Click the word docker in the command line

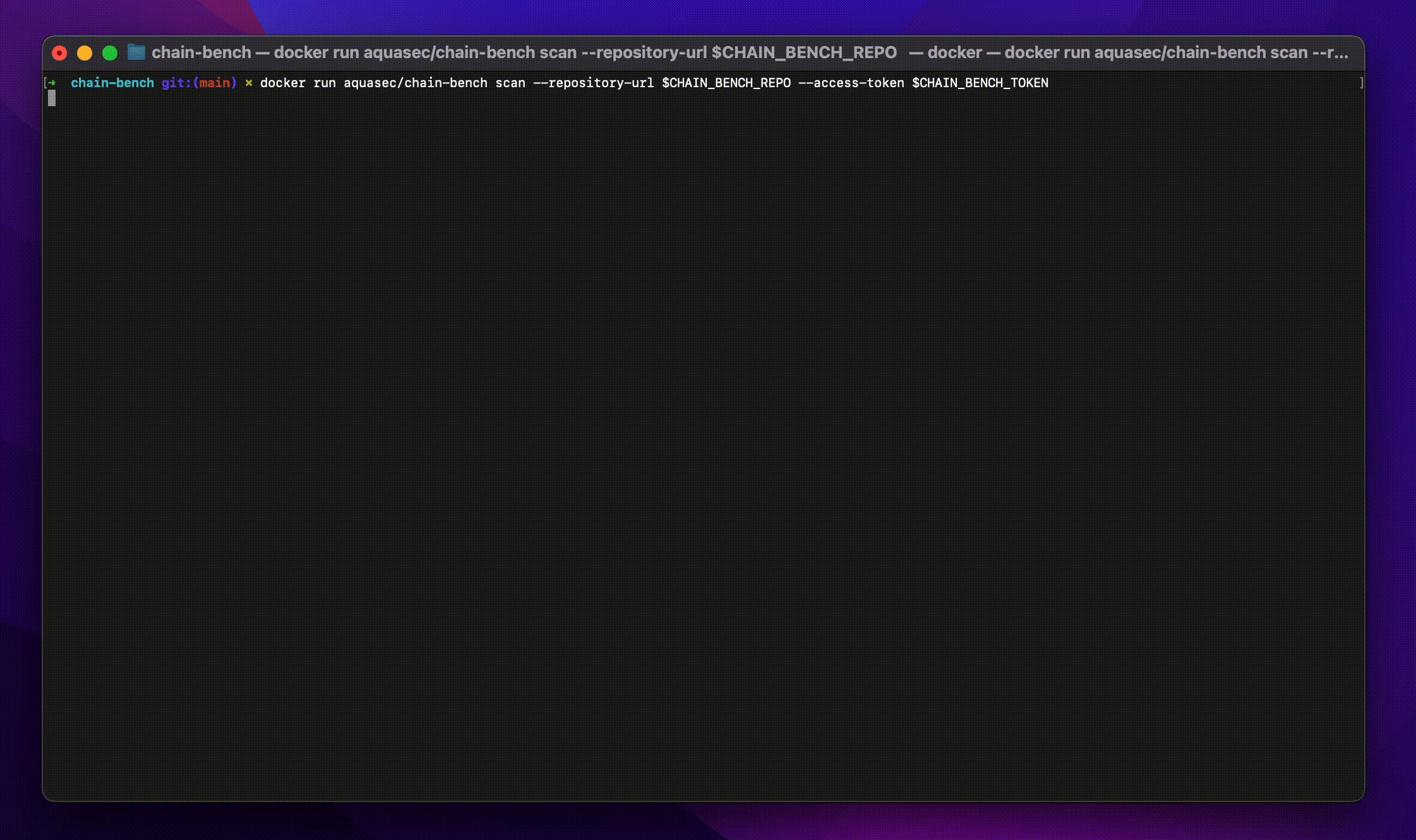pos(282,83)
